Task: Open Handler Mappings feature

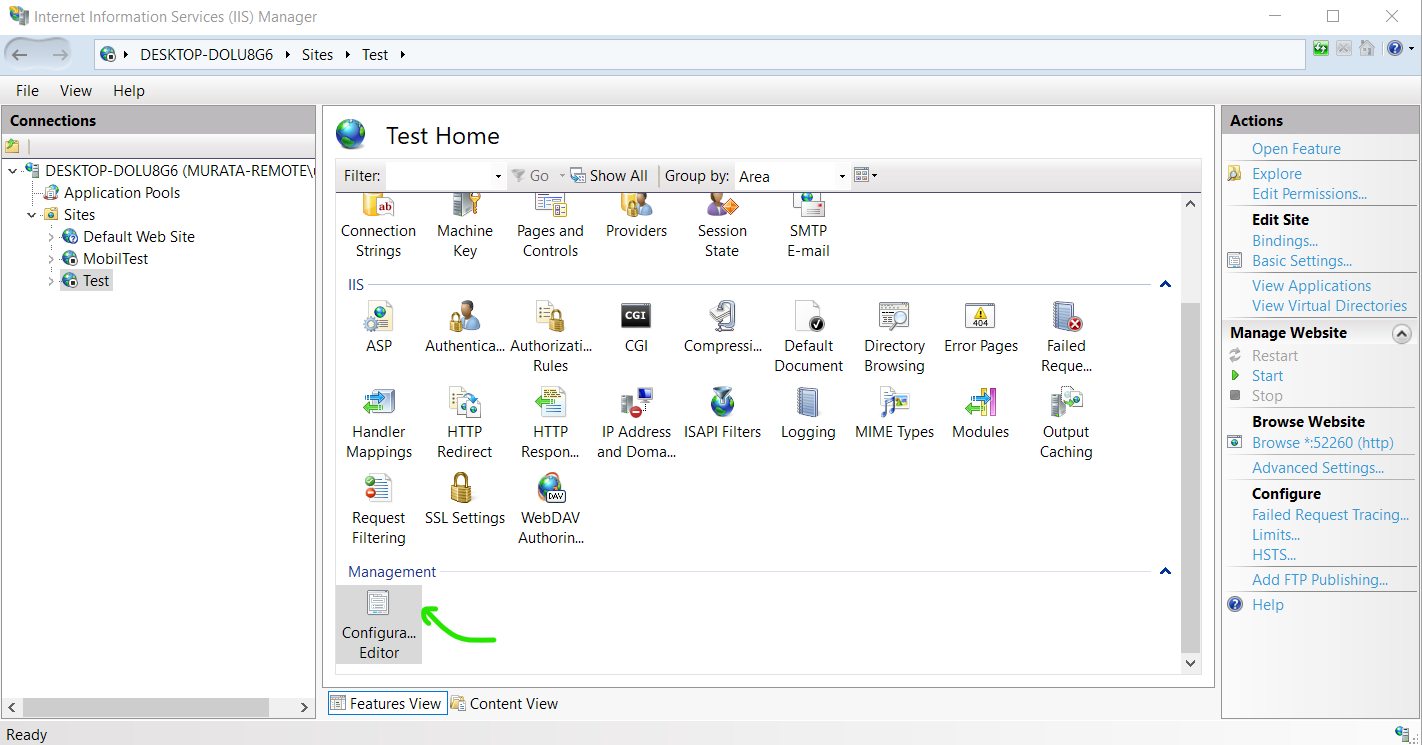Action: tap(379, 423)
